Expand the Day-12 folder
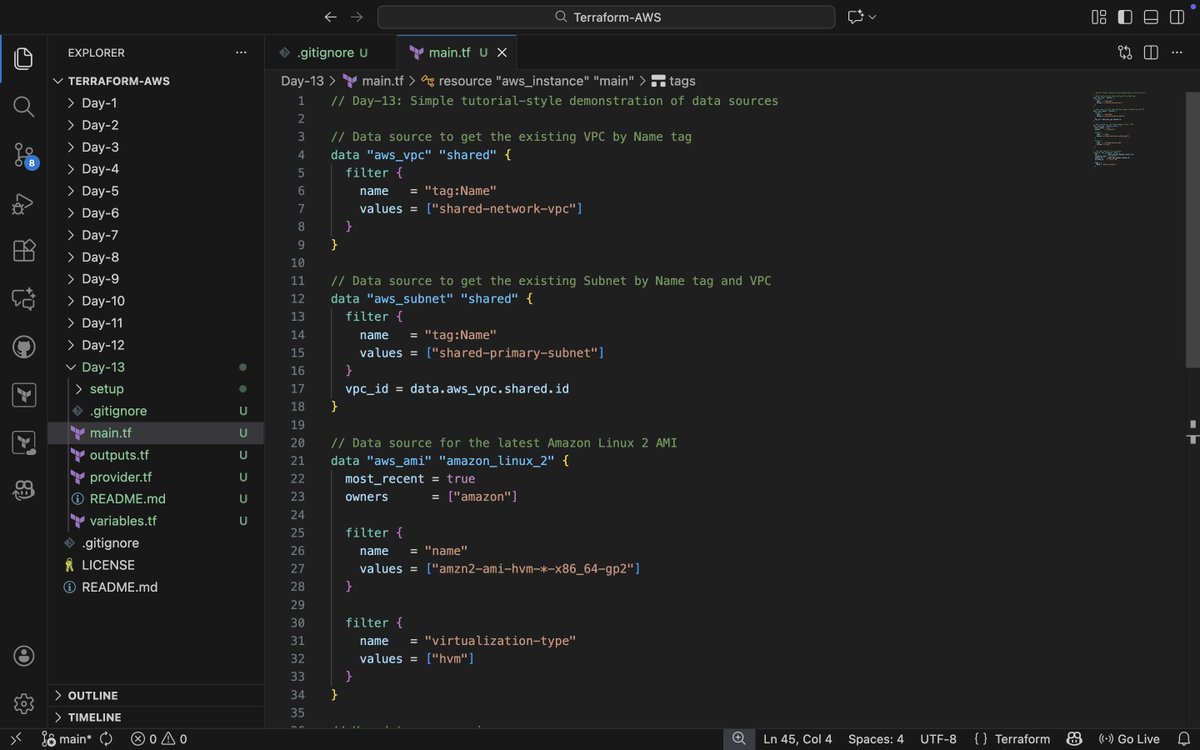The image size is (1200, 750). pos(103,345)
